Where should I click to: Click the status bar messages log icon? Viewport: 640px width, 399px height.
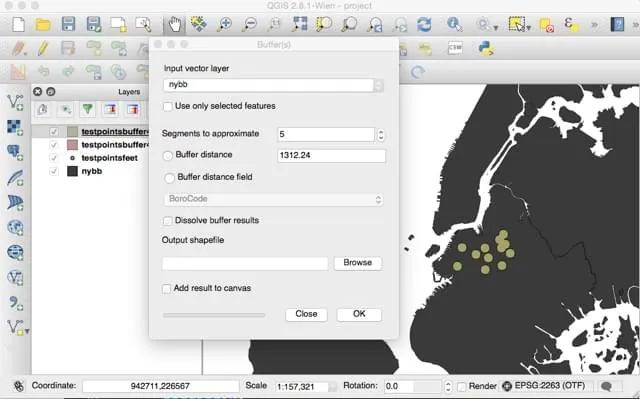click(x=607, y=386)
